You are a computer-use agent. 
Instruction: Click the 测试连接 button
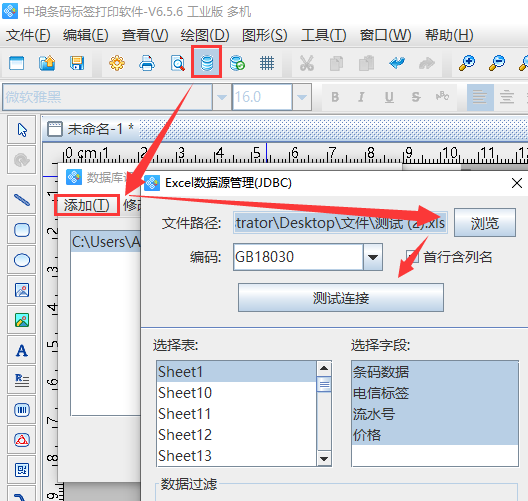coord(341,298)
